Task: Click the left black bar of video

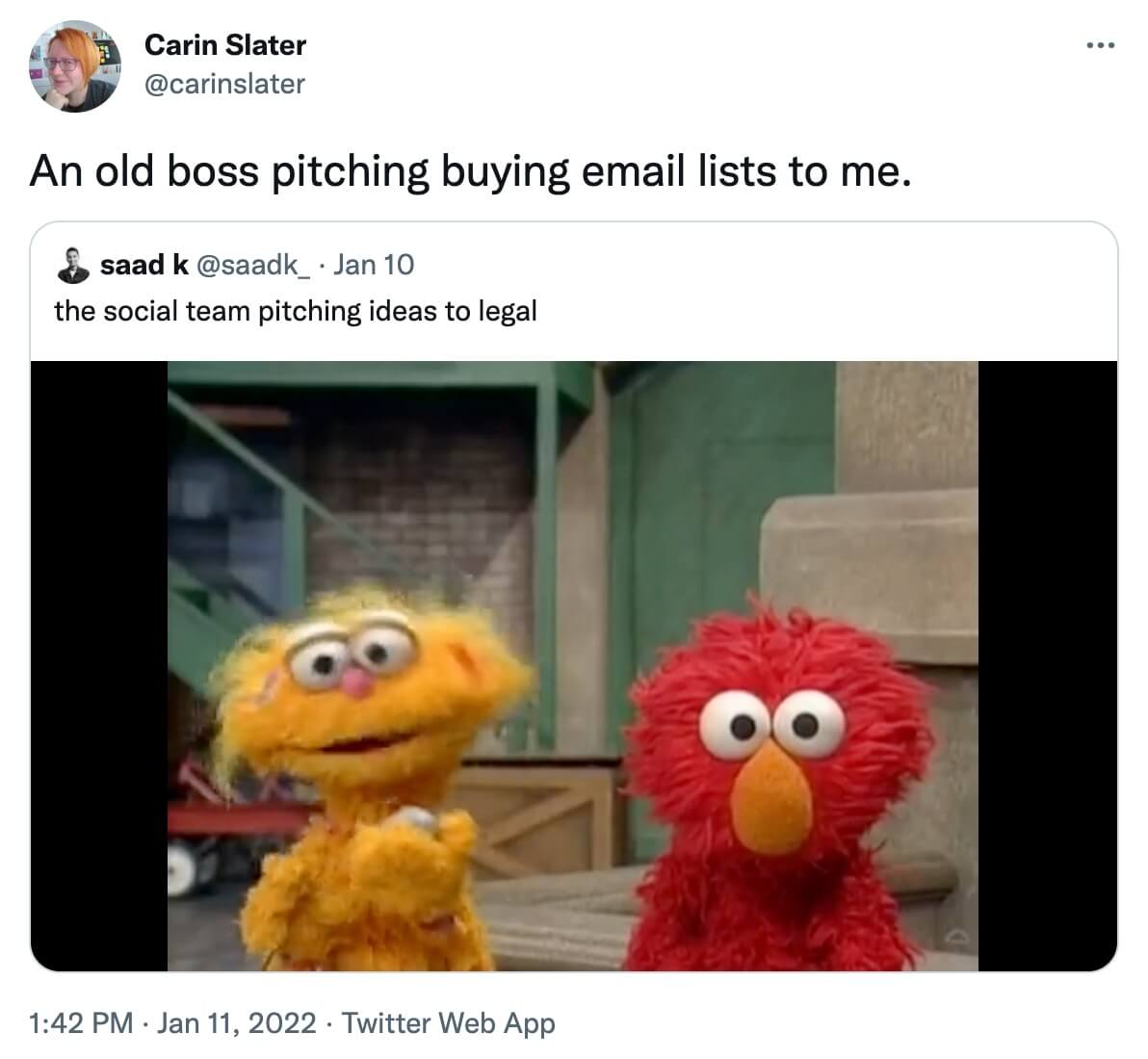Action: pos(99,666)
